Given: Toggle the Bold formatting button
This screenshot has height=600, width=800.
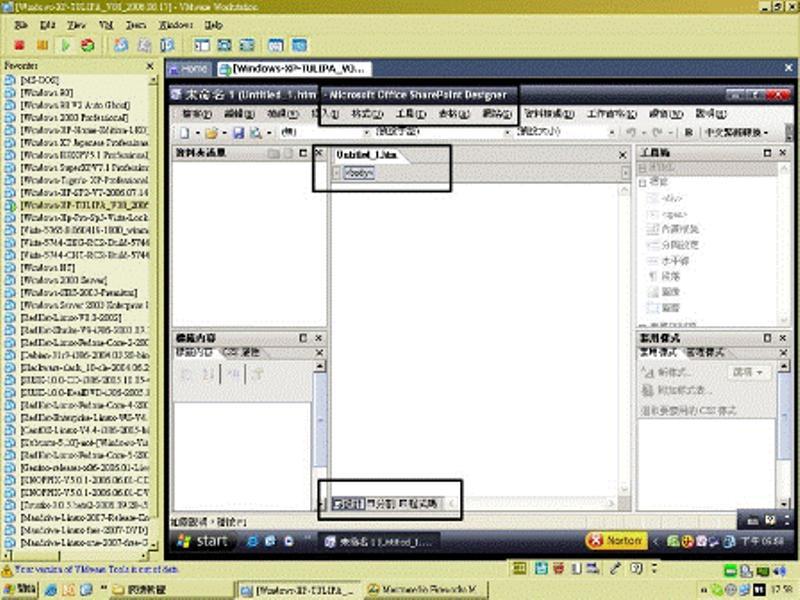Looking at the screenshot, I should pyautogui.click(x=688, y=132).
